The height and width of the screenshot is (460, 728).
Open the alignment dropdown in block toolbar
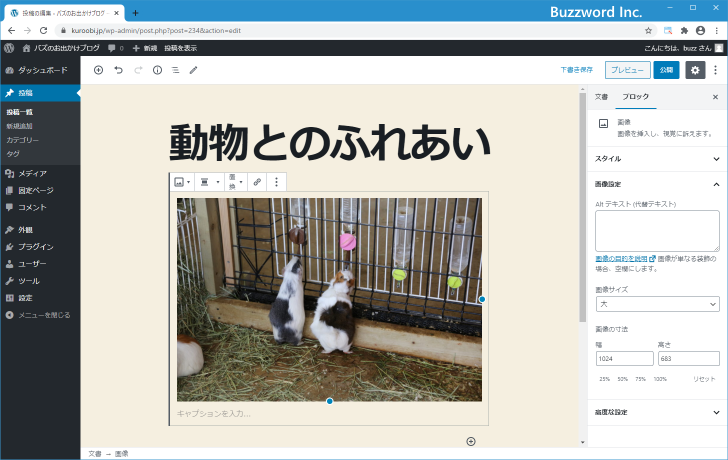[208, 182]
